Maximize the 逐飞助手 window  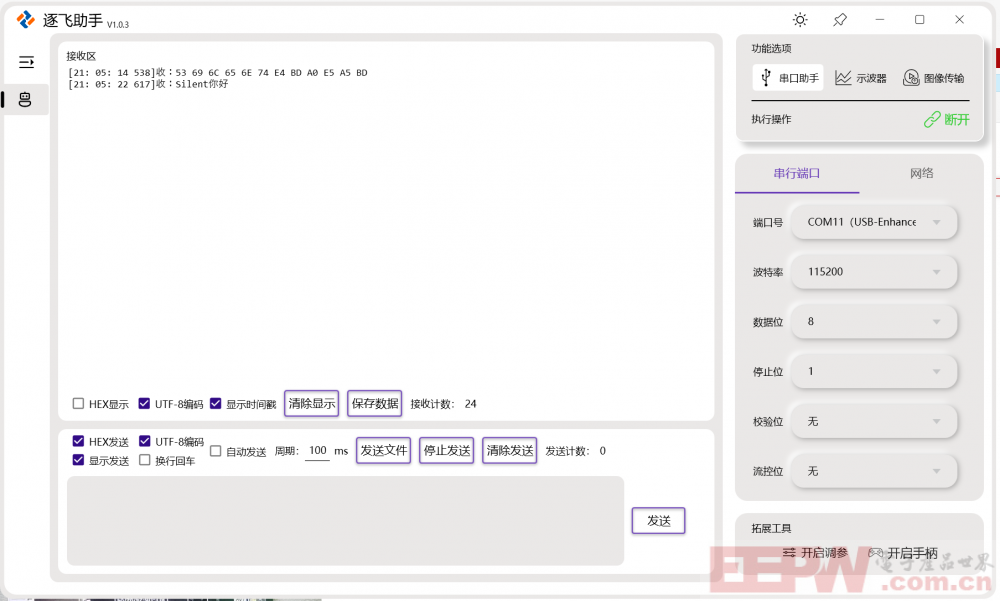(920, 20)
